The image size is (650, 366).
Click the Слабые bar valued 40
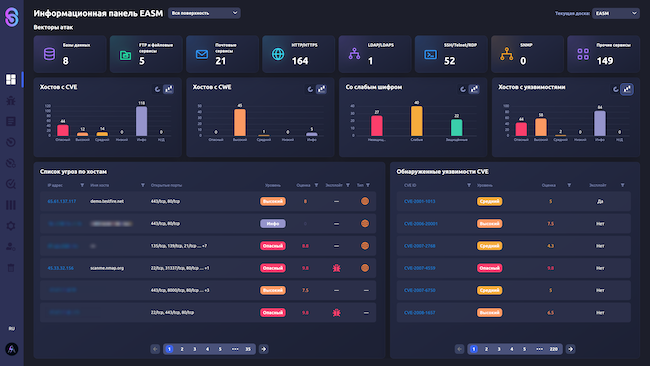(417, 121)
